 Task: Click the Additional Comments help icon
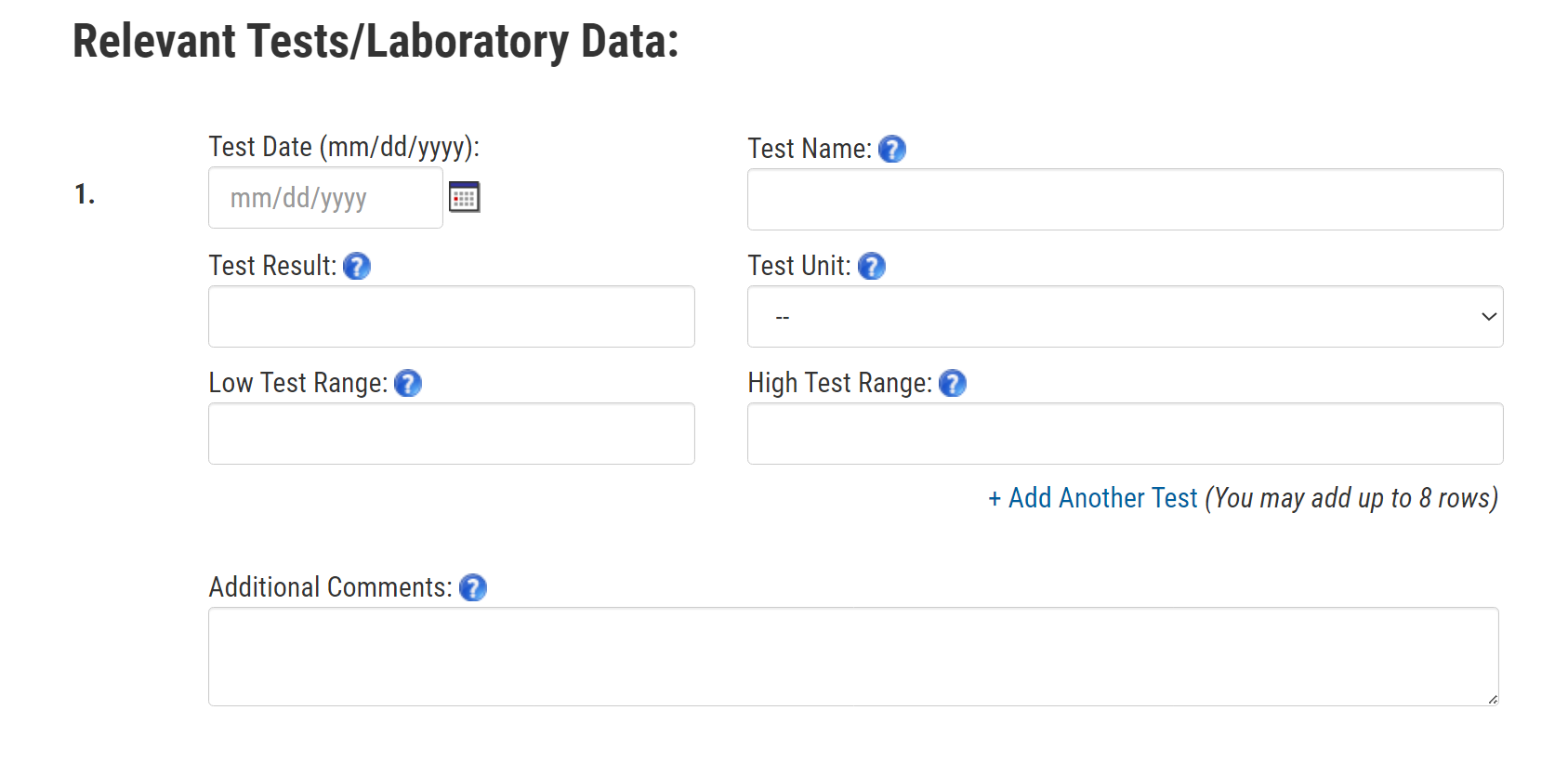473,587
